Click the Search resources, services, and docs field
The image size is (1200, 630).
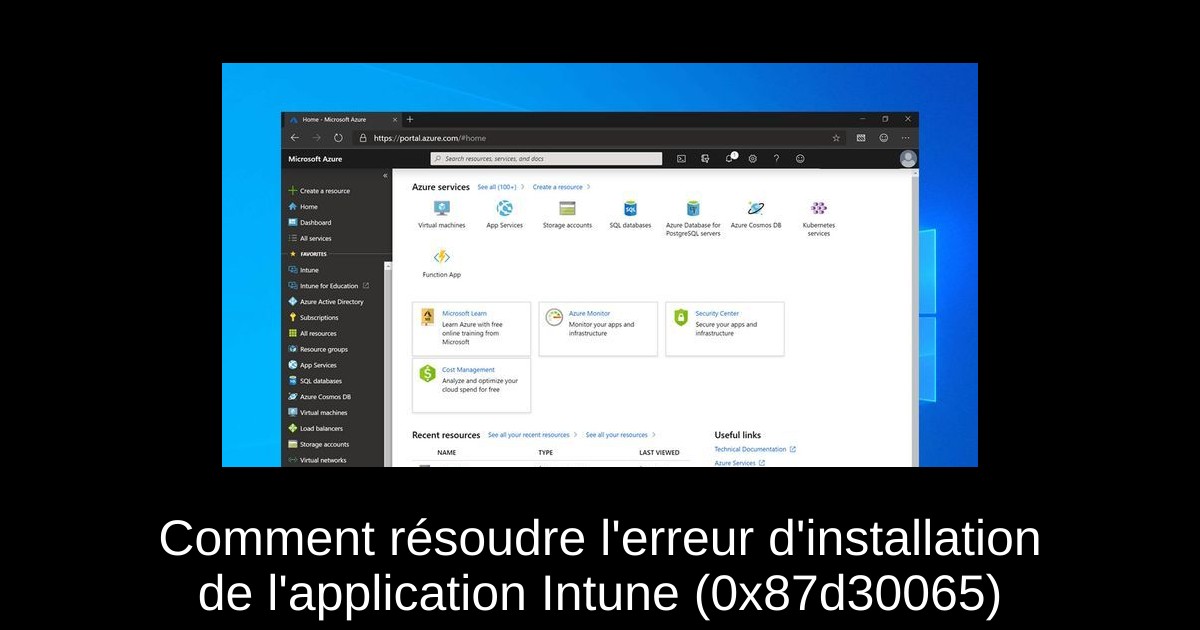pos(546,159)
